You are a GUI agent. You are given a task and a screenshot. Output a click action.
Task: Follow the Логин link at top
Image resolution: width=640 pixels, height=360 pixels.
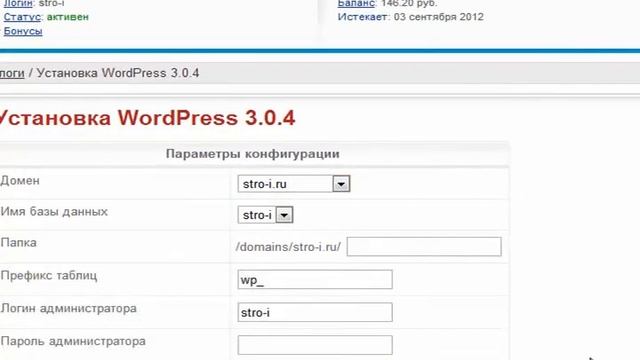(x=18, y=3)
